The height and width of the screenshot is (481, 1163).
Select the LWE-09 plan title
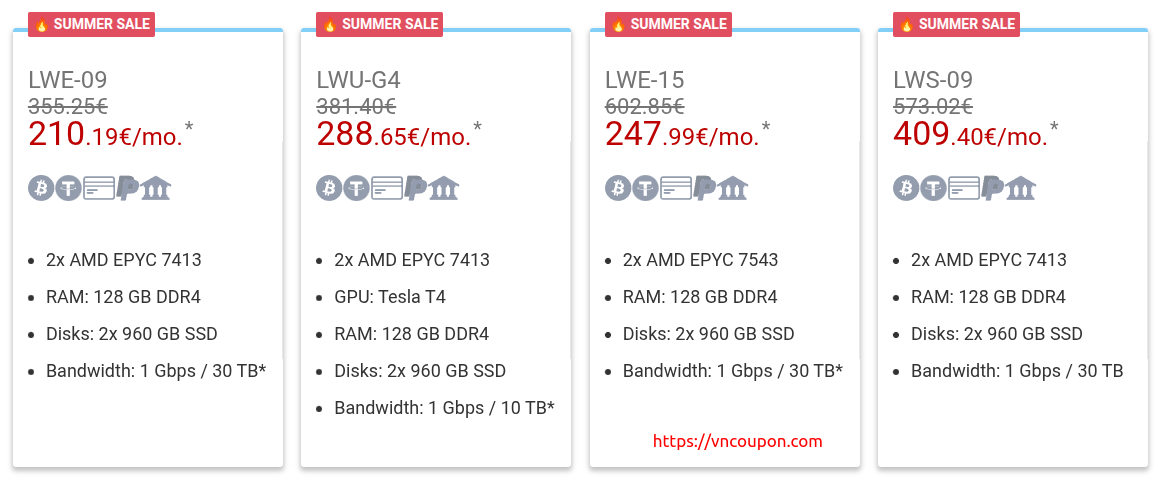coord(67,79)
